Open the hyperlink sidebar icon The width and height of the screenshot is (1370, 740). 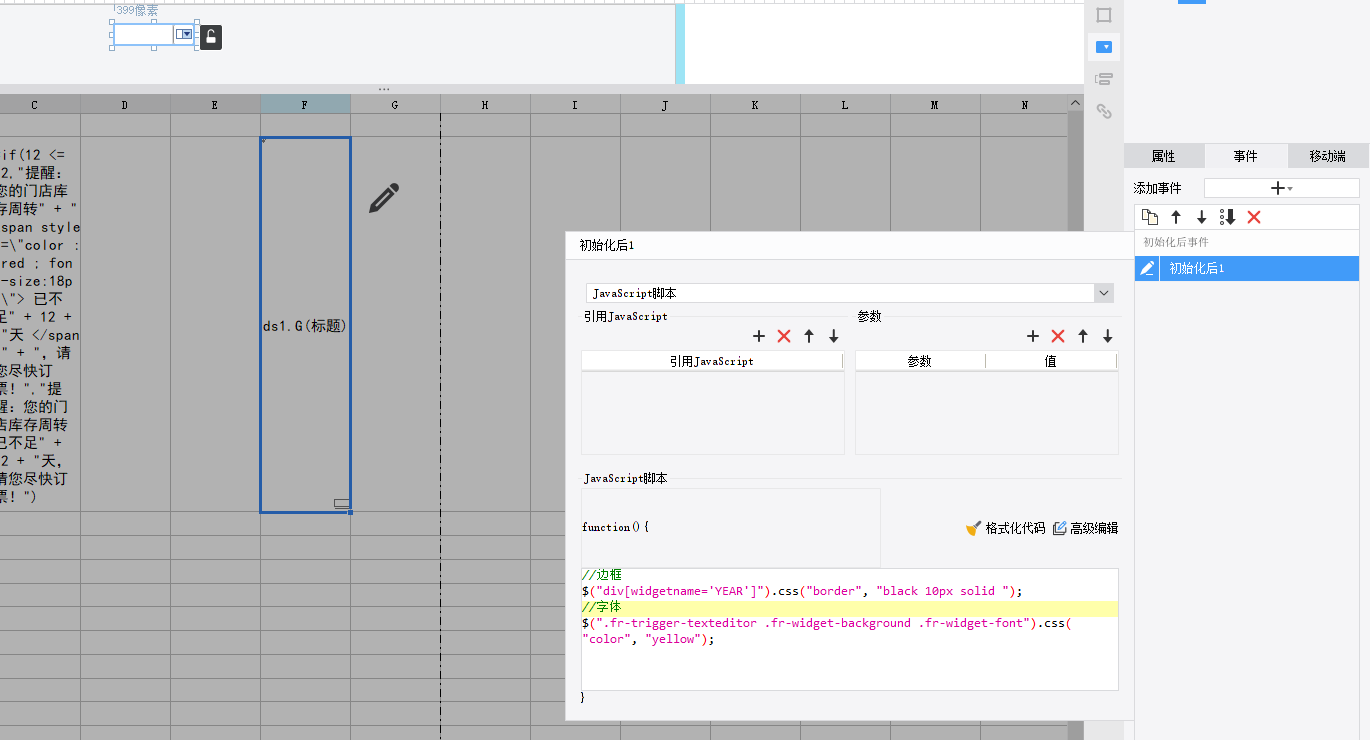tap(1104, 112)
